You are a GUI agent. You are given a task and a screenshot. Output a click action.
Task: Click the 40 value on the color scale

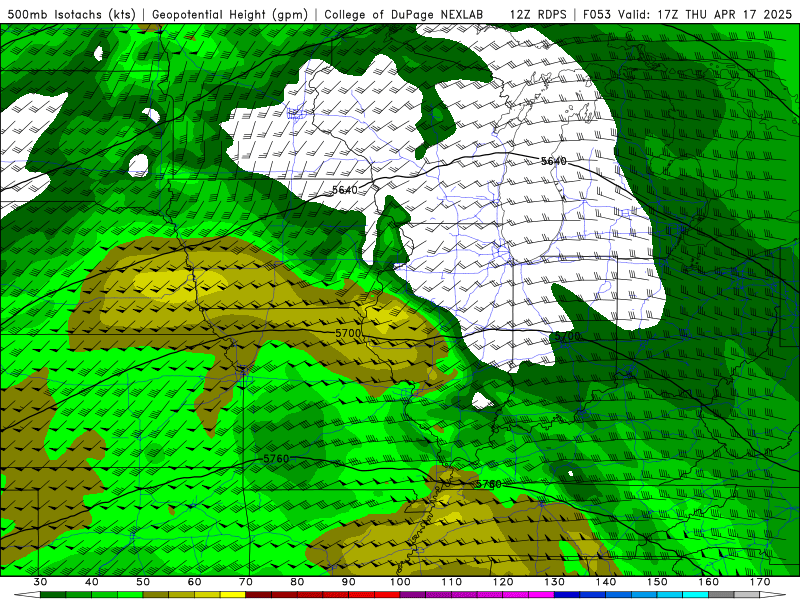click(x=92, y=582)
